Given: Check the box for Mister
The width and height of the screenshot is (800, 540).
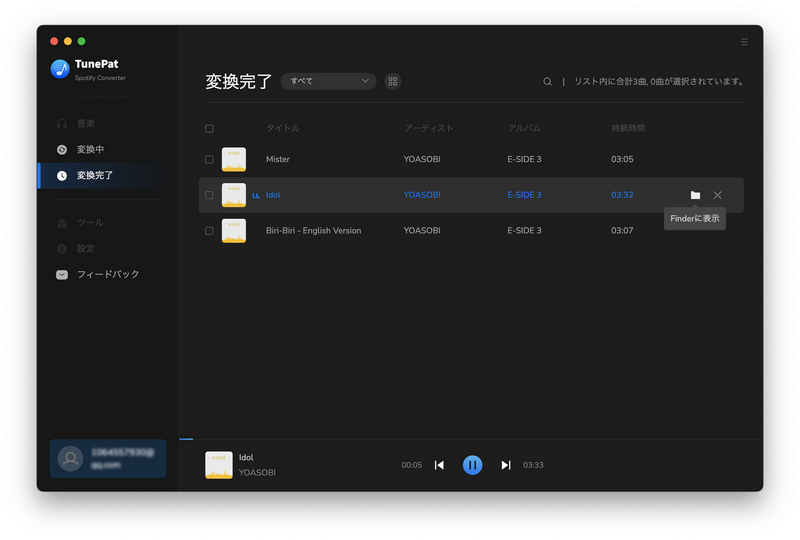Looking at the screenshot, I should [209, 159].
